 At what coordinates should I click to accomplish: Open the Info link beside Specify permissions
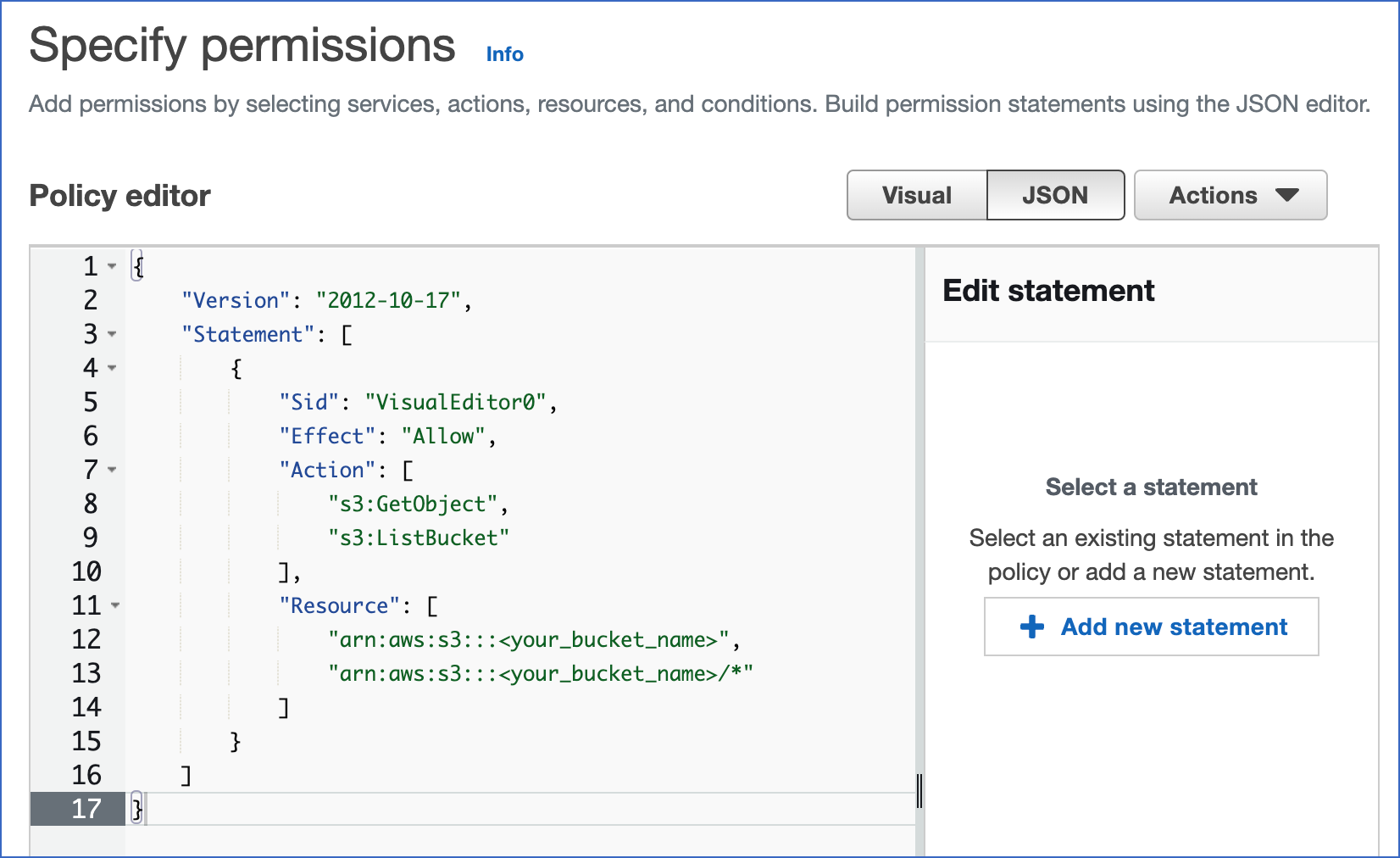(504, 54)
